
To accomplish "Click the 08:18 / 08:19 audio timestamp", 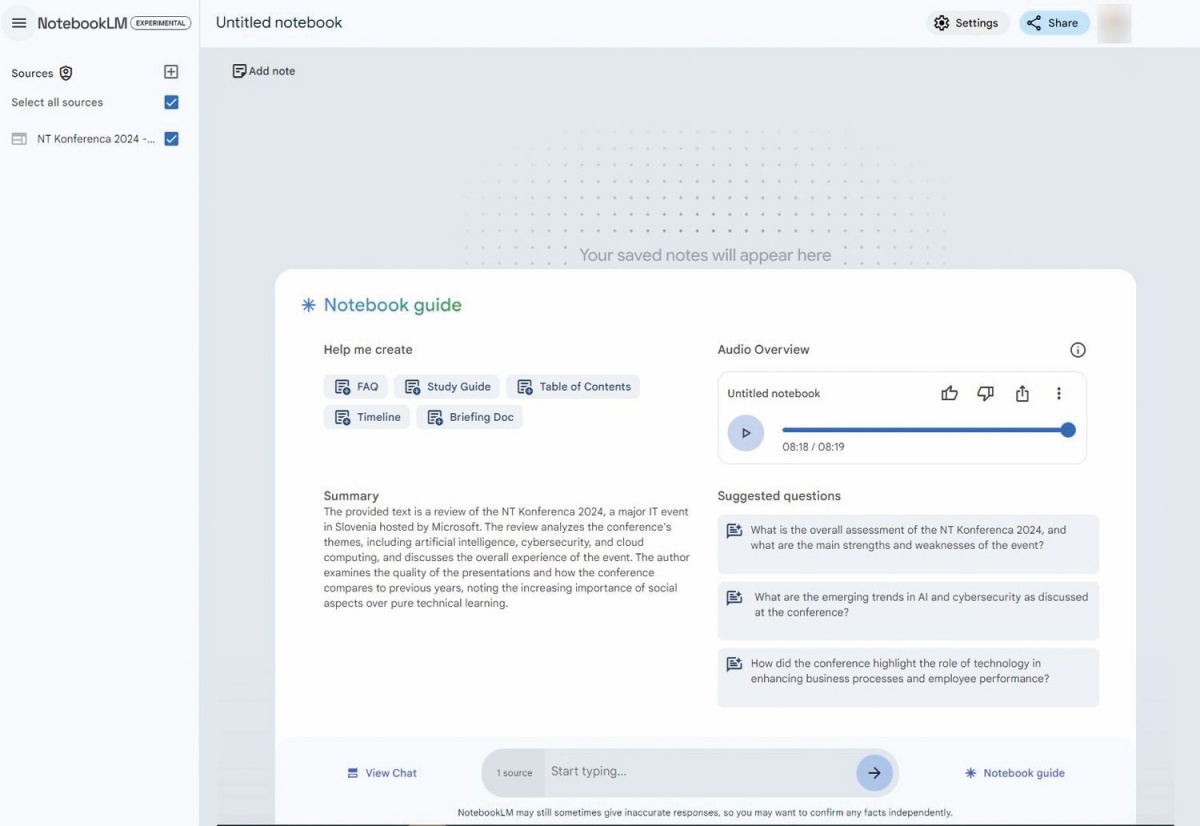I will [x=813, y=447].
